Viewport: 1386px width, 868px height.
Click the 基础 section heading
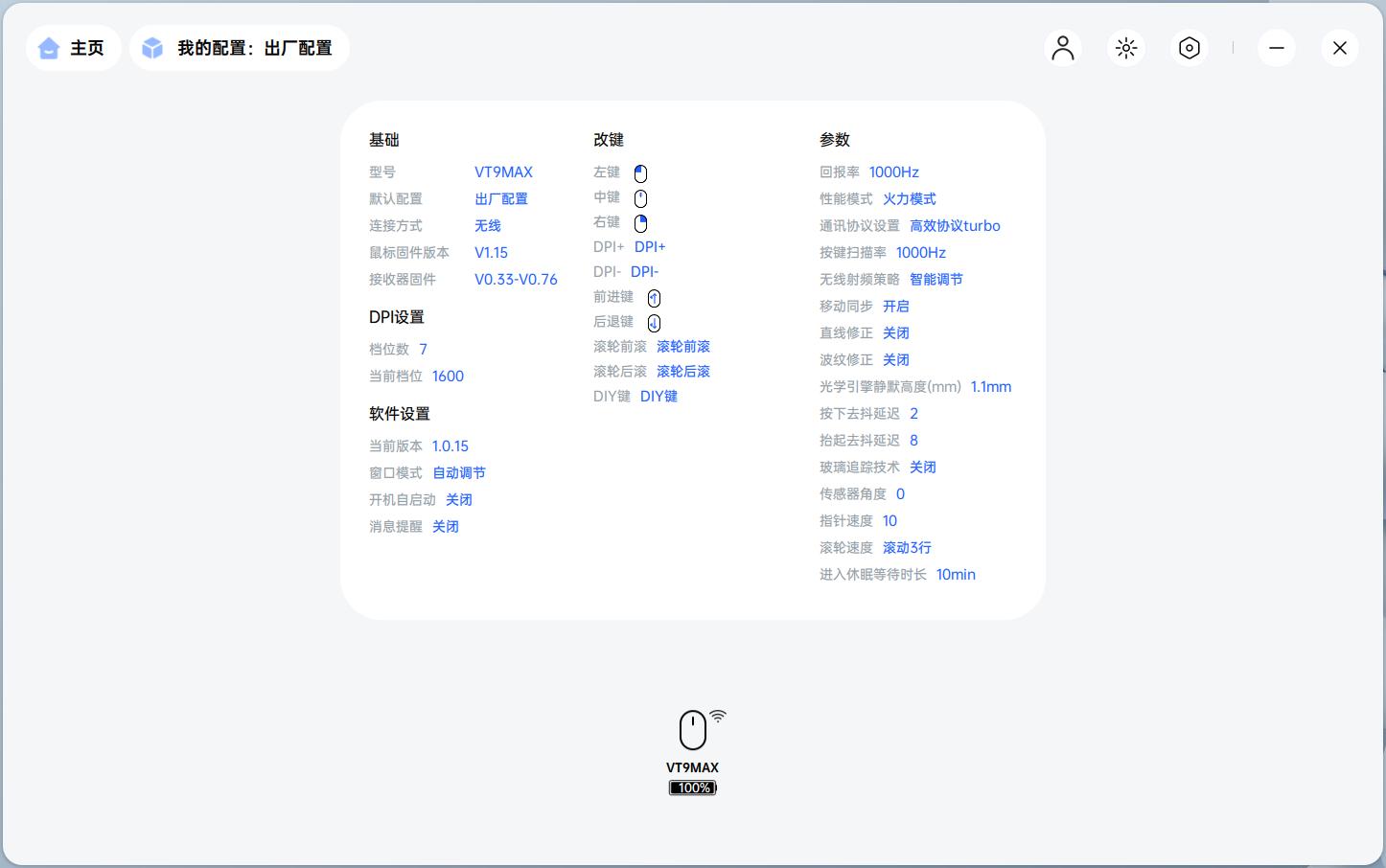[x=384, y=140]
